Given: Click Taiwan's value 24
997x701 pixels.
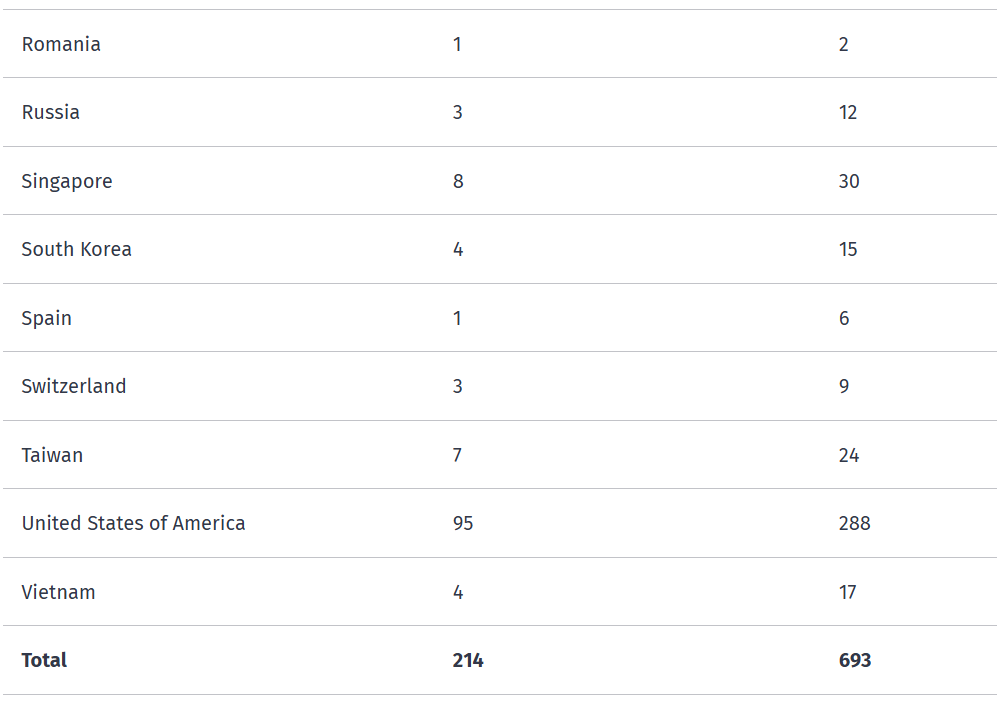Looking at the screenshot, I should 849,455.
